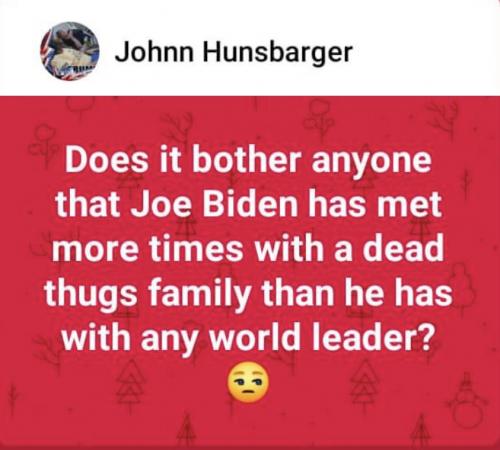Click the flower decoration left of "Does"

click(x=41, y=142)
